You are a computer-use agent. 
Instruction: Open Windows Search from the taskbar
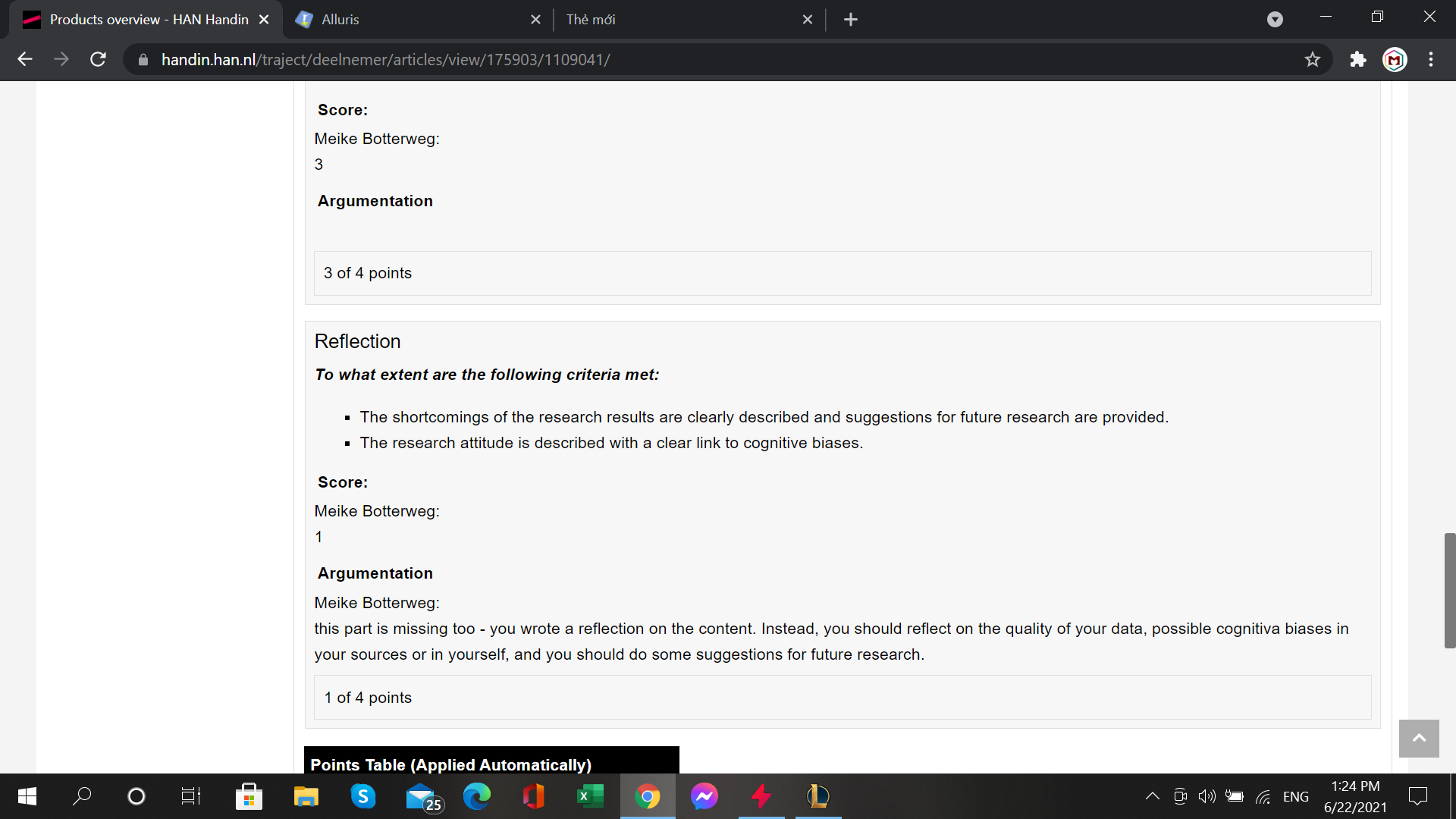tap(82, 796)
